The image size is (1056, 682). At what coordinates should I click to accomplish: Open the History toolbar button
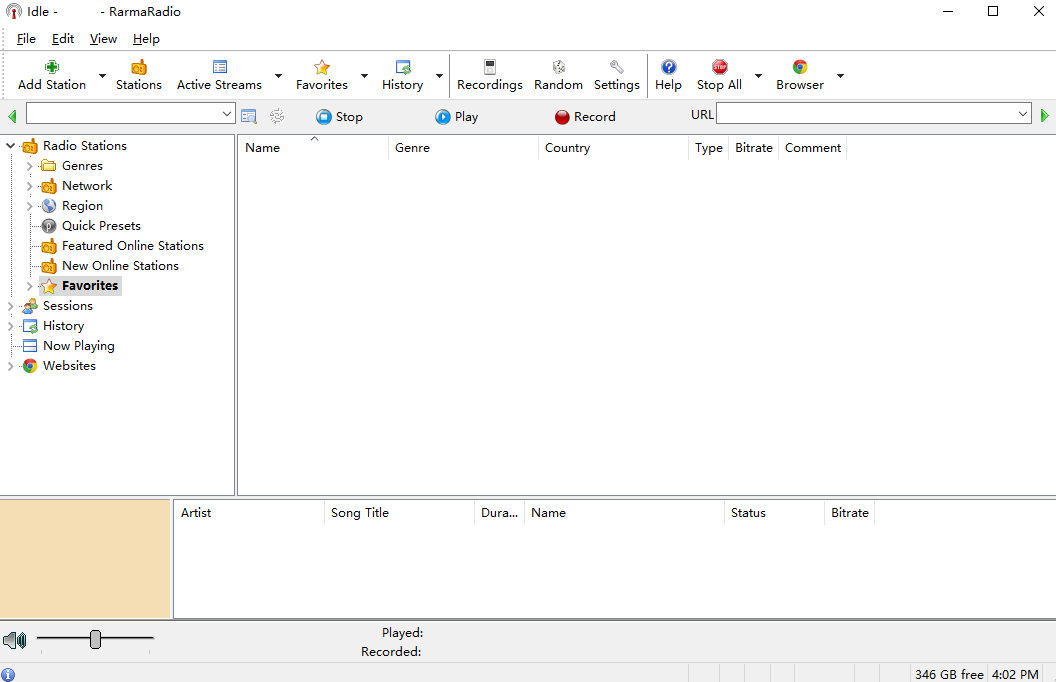[x=403, y=75]
